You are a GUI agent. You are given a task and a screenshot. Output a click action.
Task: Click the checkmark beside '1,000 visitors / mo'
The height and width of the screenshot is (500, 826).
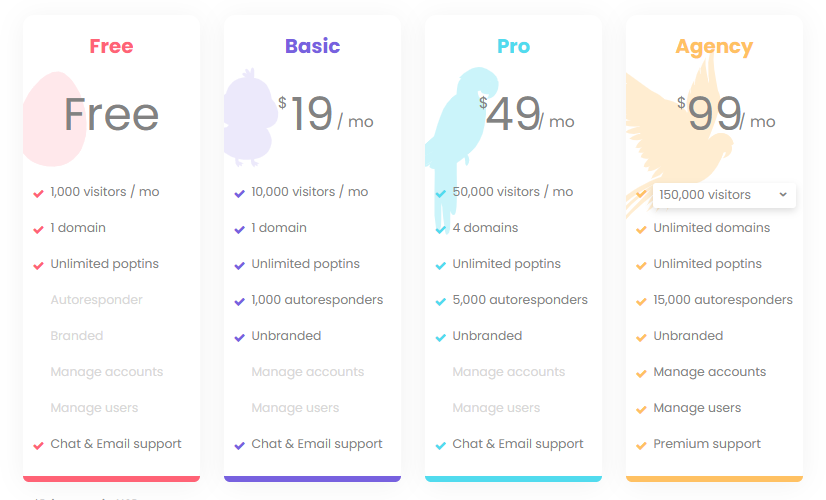38,193
